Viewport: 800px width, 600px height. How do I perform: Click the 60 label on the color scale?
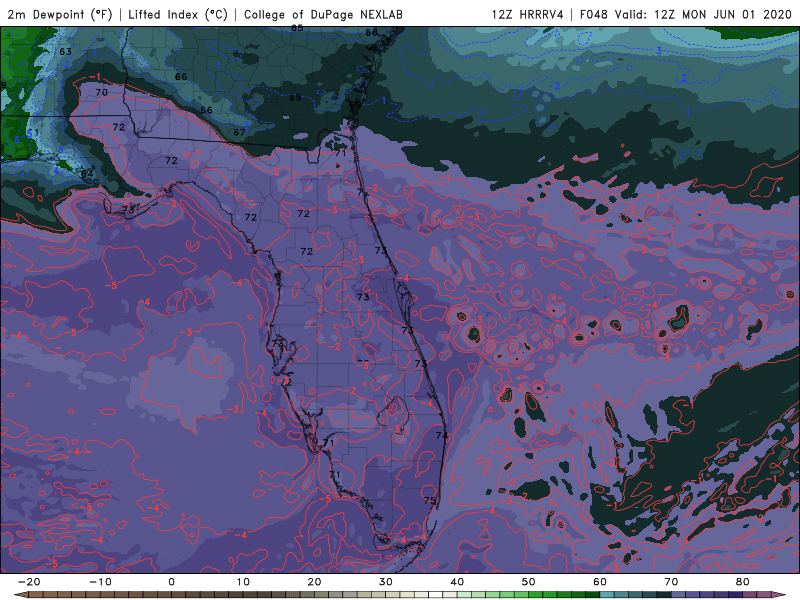600,582
